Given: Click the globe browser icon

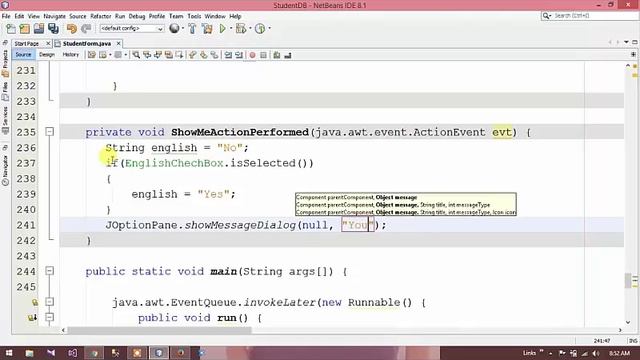Looking at the screenshot, I should click(x=174, y=29).
